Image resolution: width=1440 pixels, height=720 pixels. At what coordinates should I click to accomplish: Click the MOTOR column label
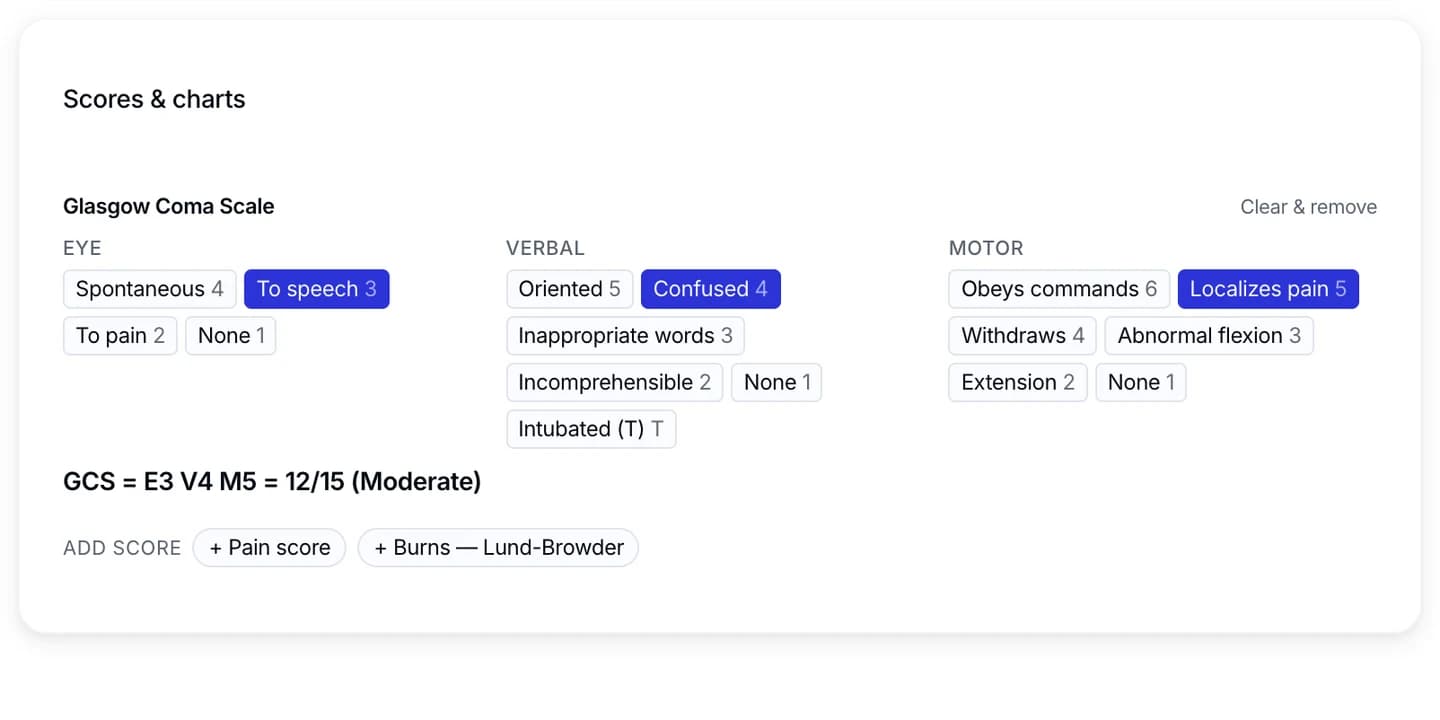click(x=986, y=248)
